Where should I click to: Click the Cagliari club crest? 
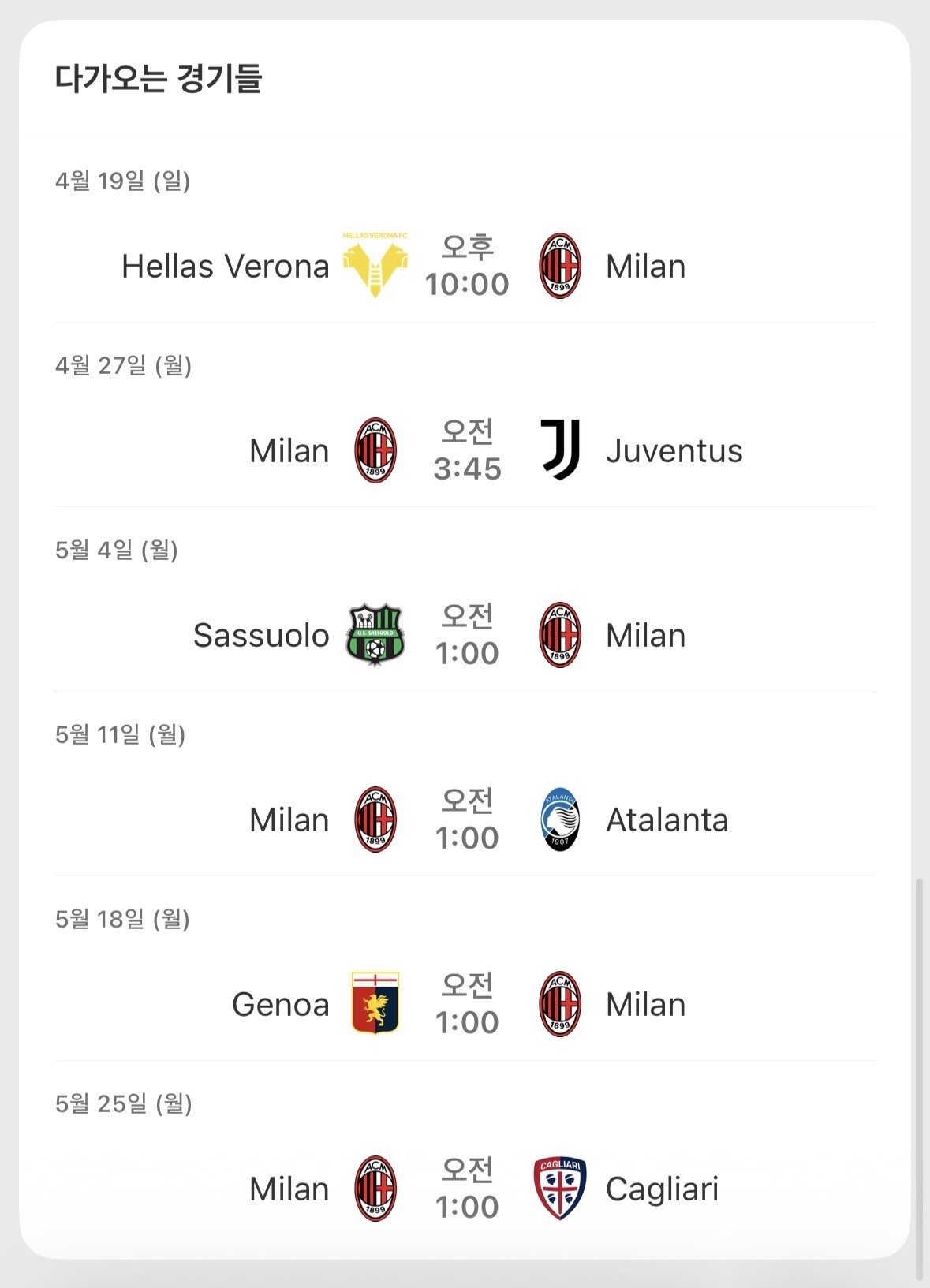tap(560, 1189)
